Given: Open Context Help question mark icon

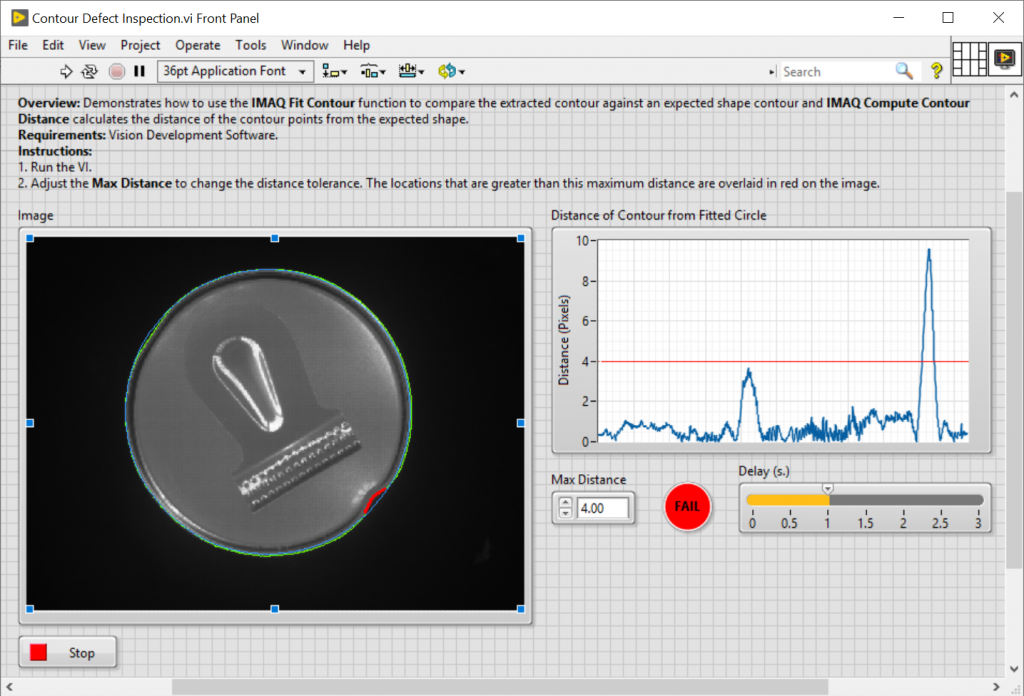Looking at the screenshot, I should 936,71.
